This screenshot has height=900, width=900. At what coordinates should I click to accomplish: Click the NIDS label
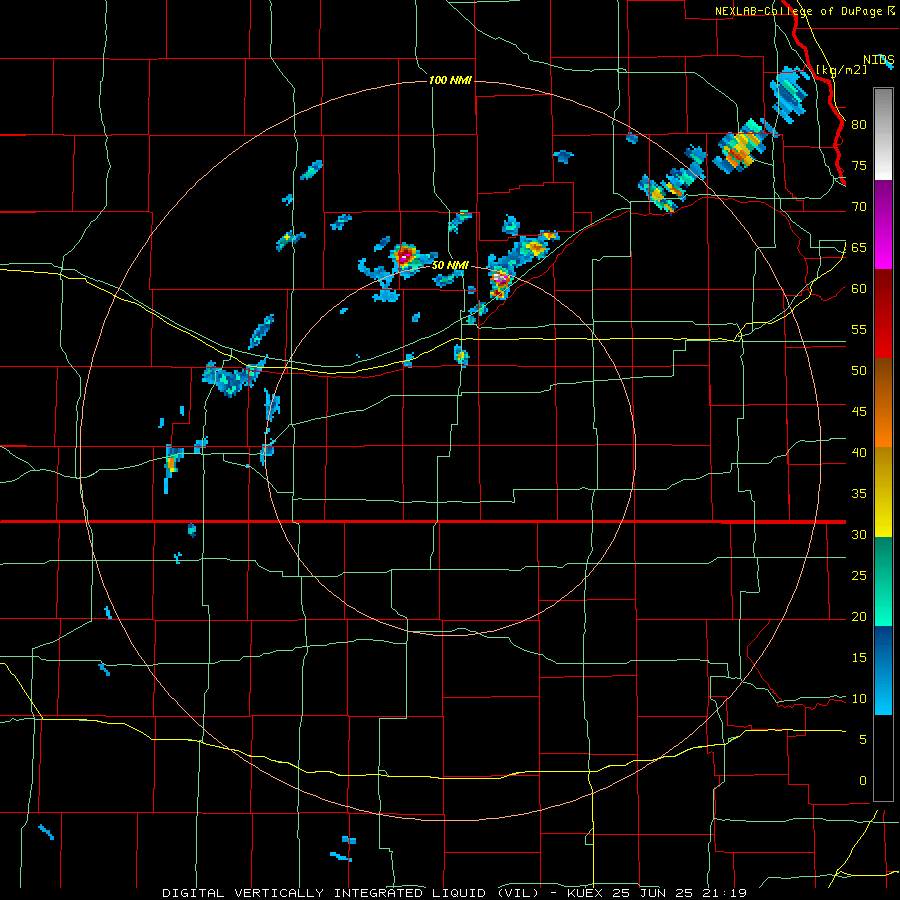point(879,60)
